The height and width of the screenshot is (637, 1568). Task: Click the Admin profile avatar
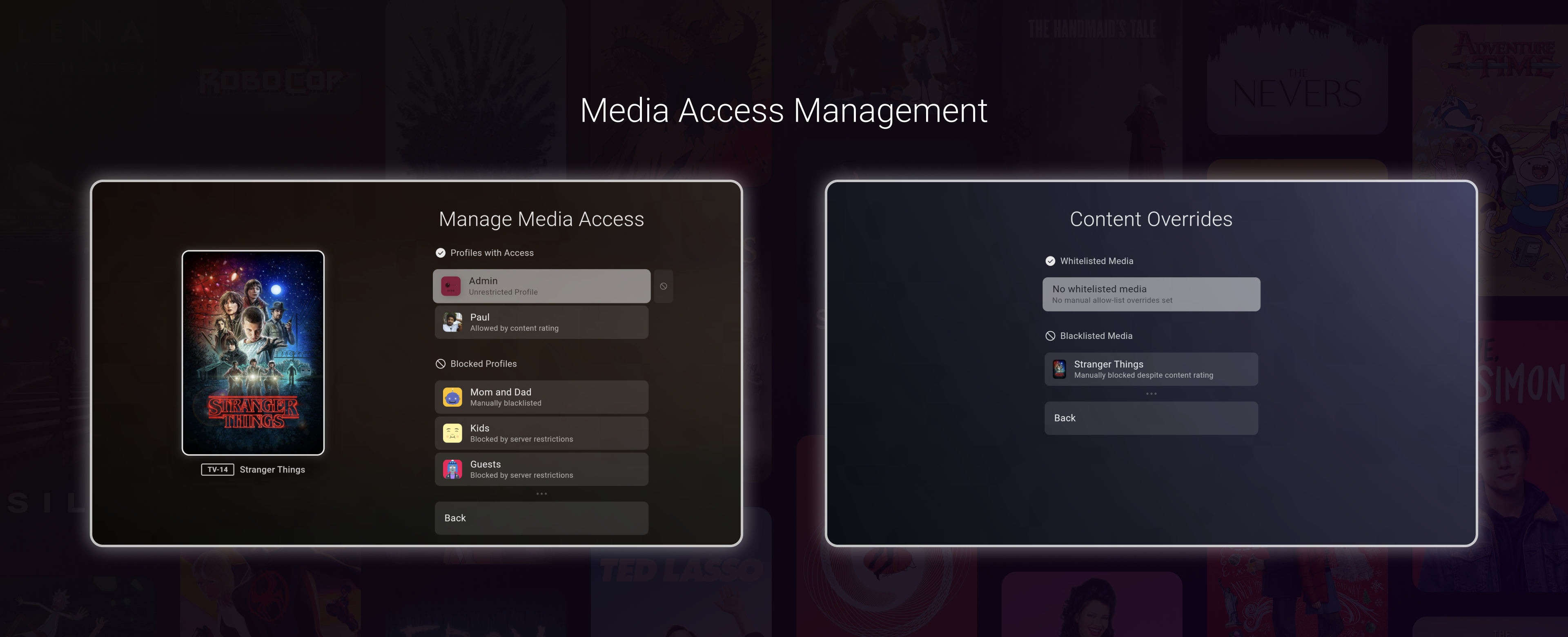(450, 286)
